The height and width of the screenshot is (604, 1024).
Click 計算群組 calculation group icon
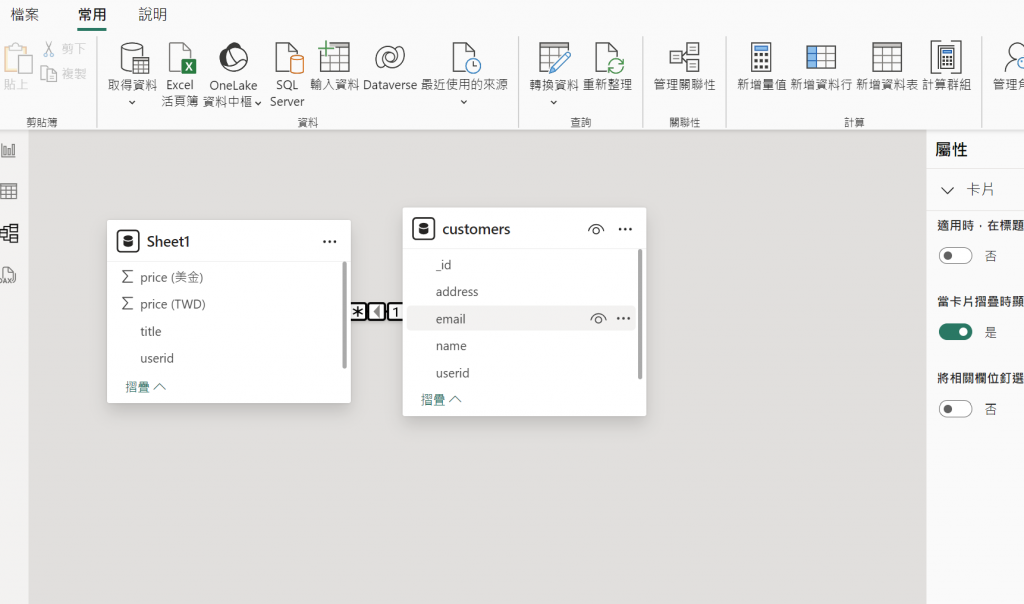[946, 58]
